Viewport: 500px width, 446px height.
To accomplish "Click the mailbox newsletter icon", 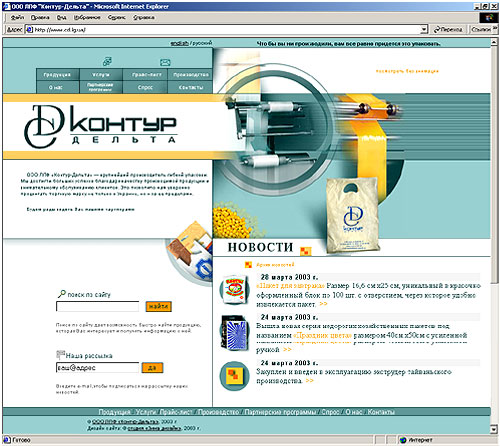I will coord(60,354).
